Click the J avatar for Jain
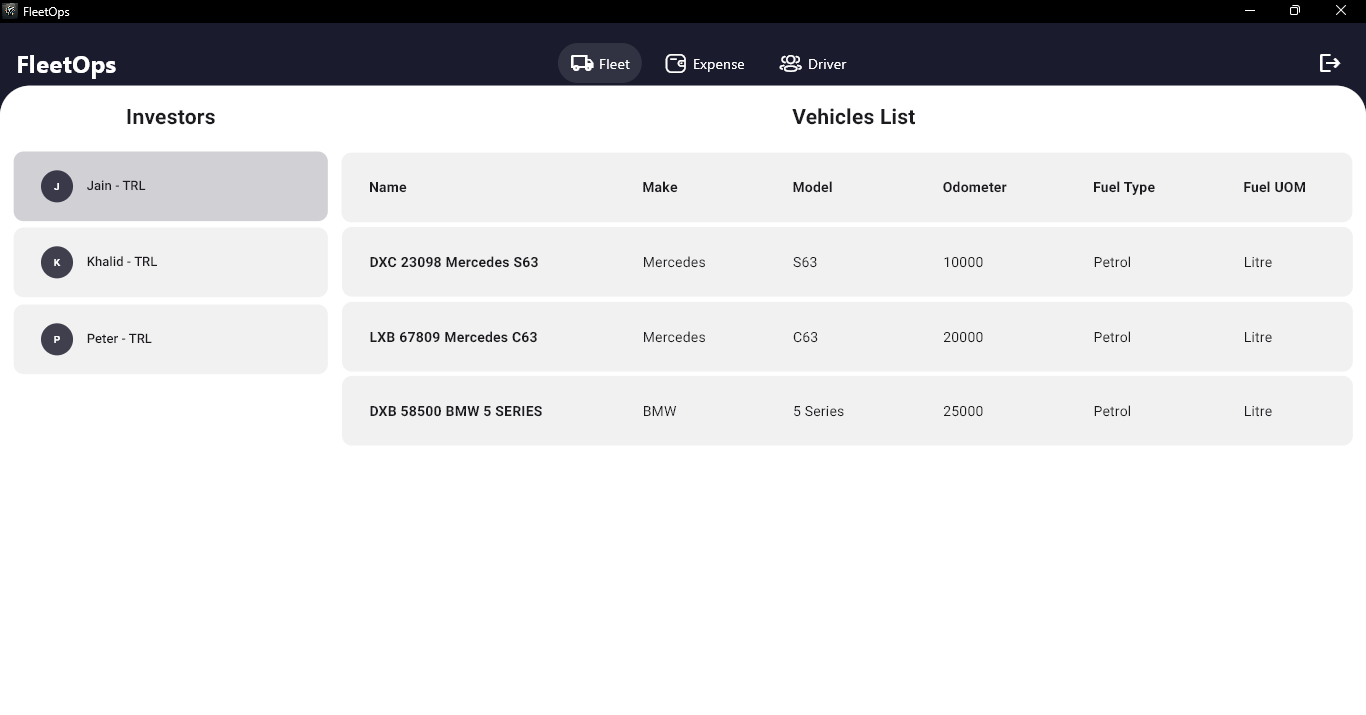 pos(57,186)
